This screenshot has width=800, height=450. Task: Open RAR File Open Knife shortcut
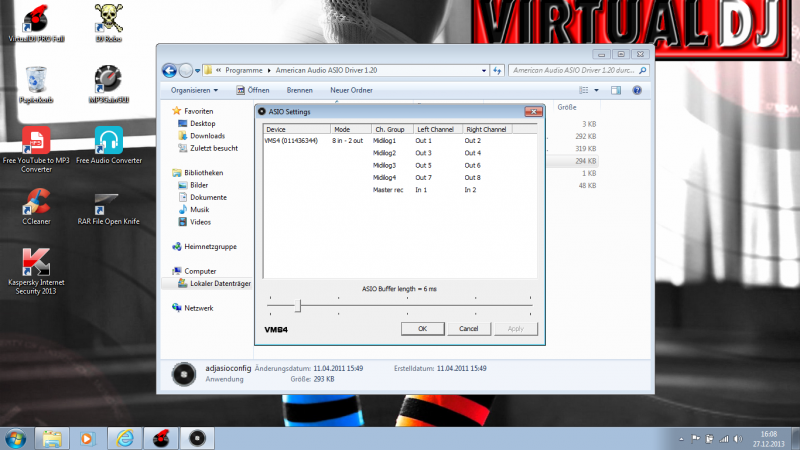(x=108, y=207)
